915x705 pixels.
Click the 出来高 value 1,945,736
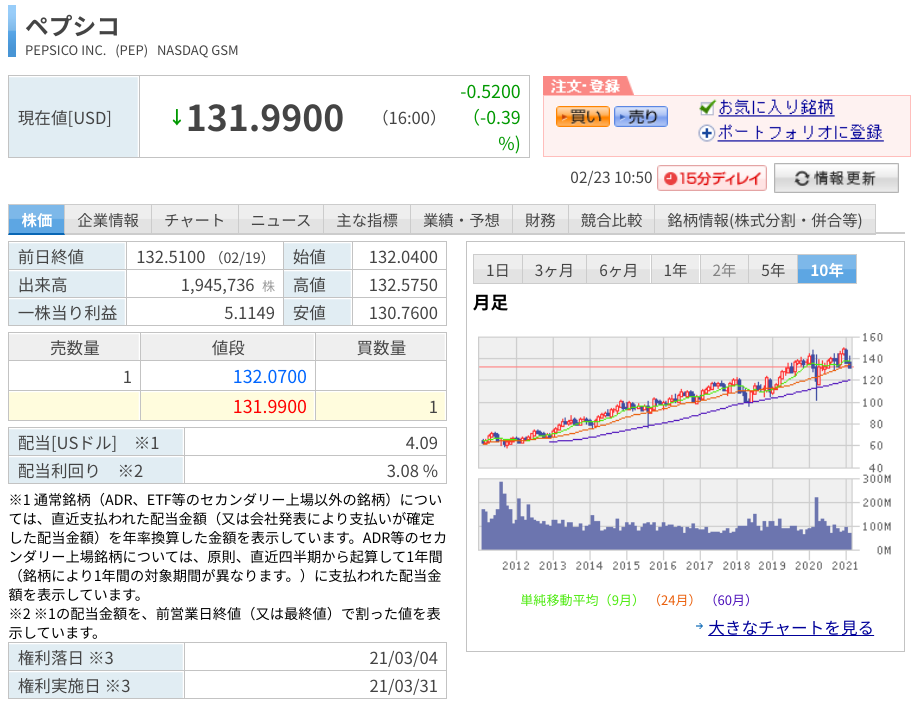coord(218,285)
